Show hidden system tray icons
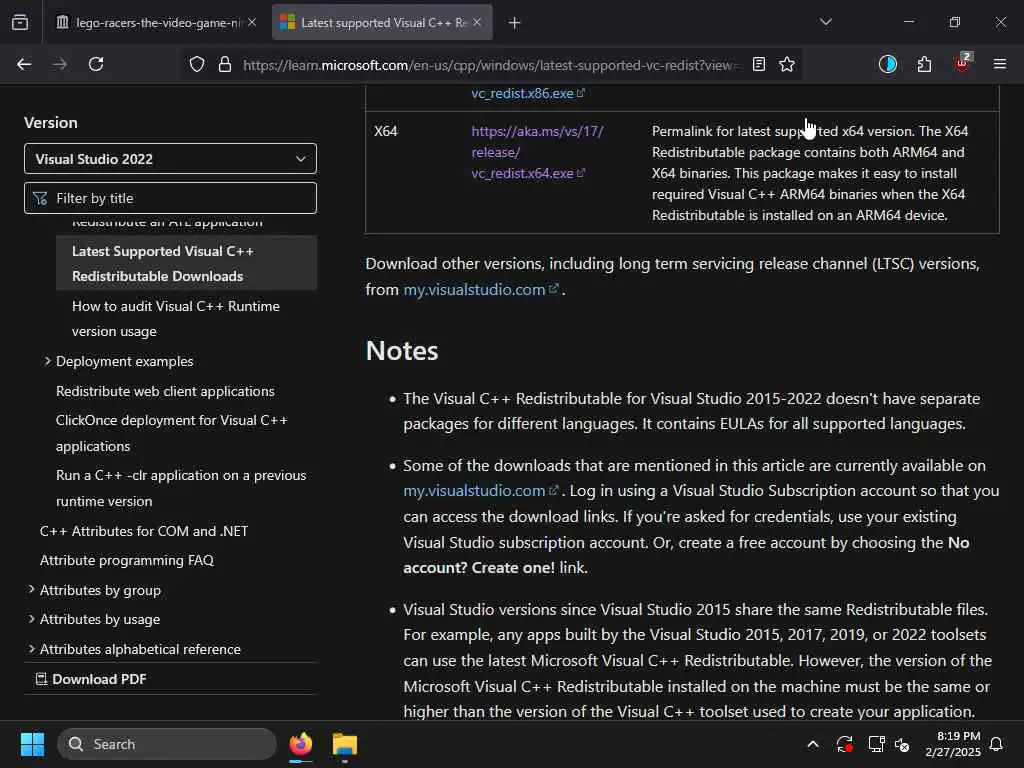Screen dimensions: 1024x768 [x=813, y=744]
